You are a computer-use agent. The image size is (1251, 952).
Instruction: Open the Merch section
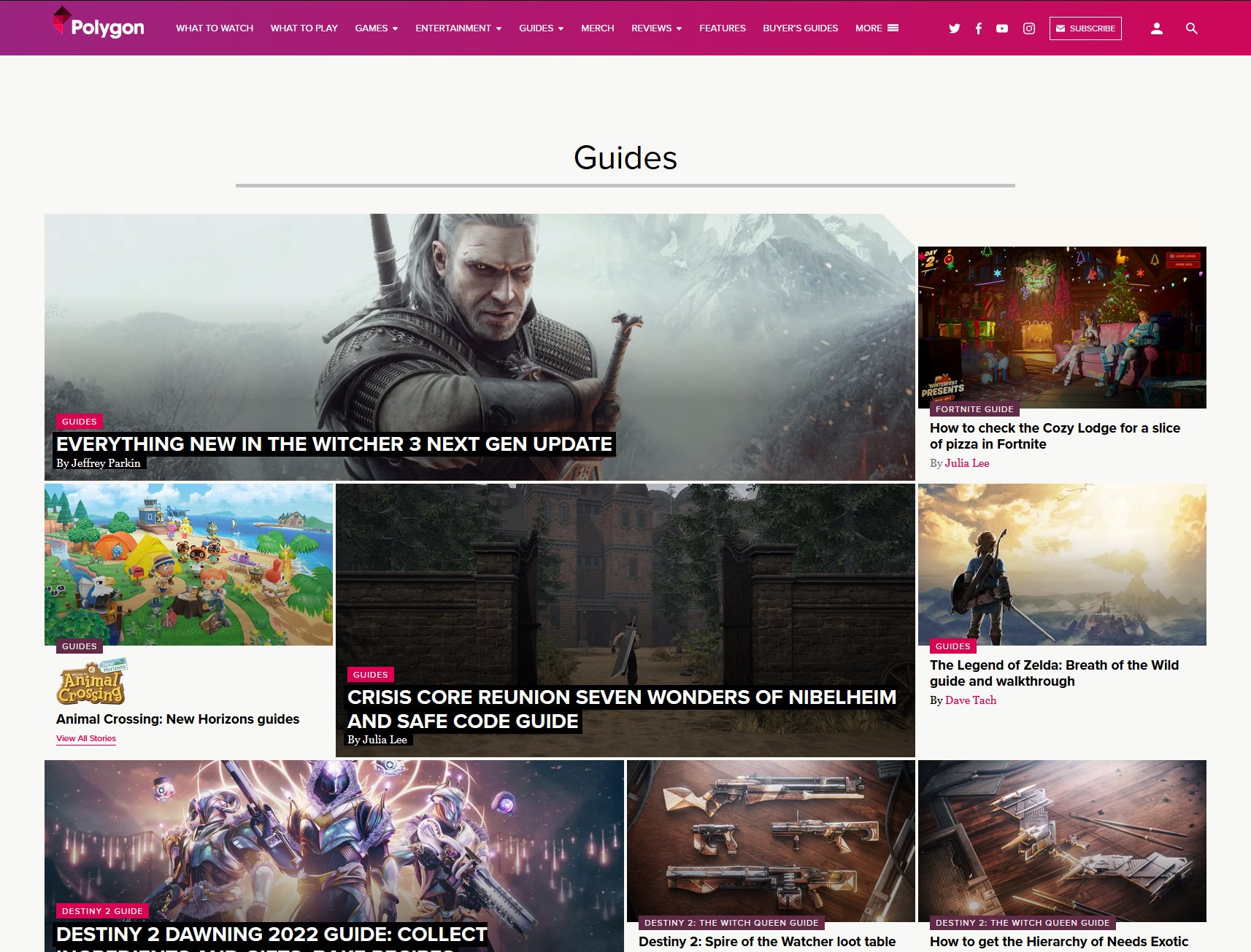click(x=597, y=28)
